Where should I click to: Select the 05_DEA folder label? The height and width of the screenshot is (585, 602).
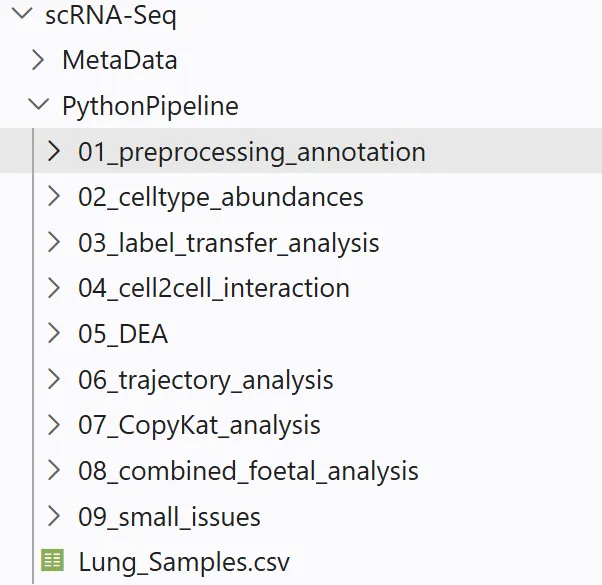(123, 334)
